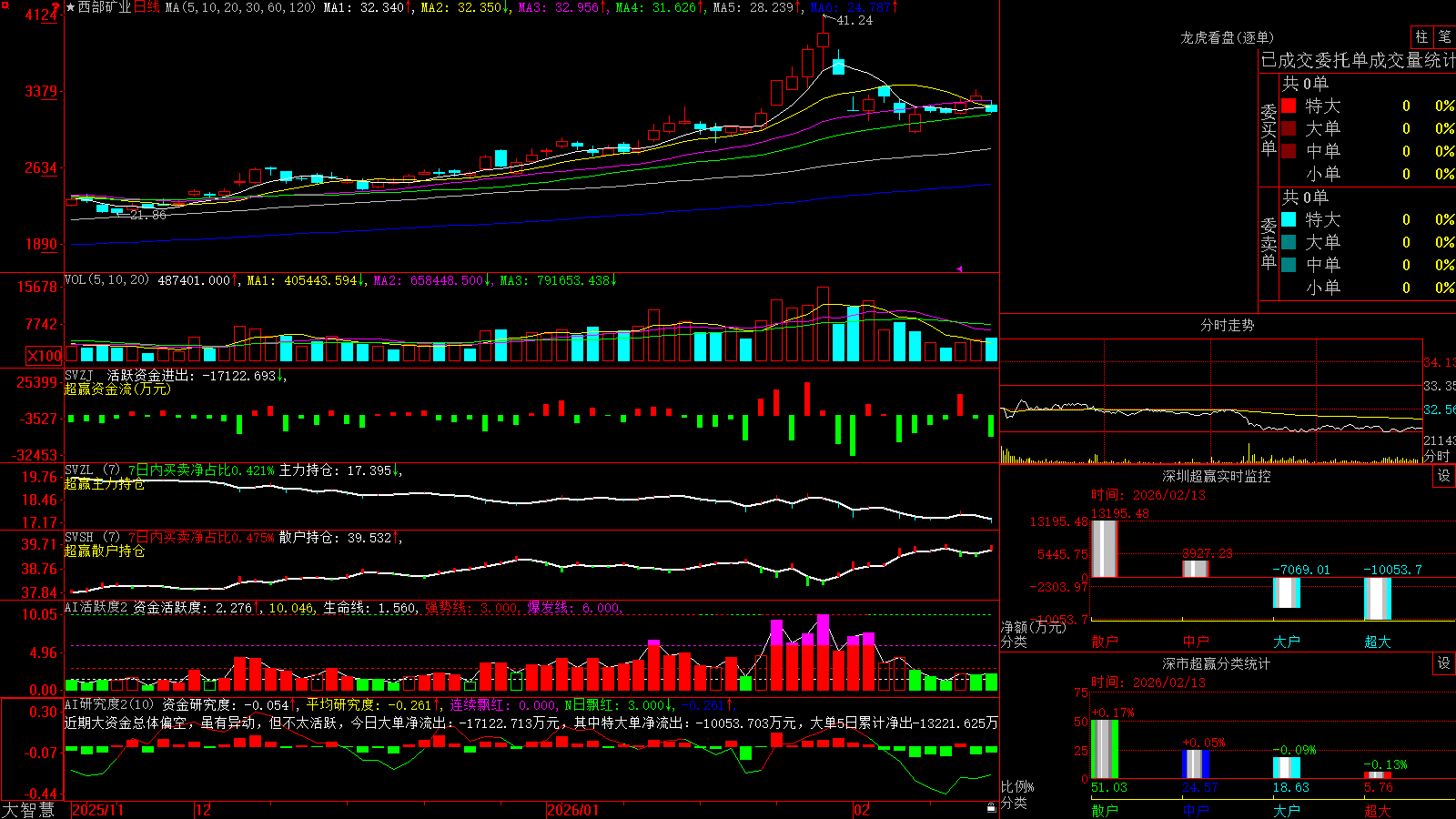Open the VOL(5,10,20) indicator parameters
This screenshot has width=1456, height=819.
106,280
